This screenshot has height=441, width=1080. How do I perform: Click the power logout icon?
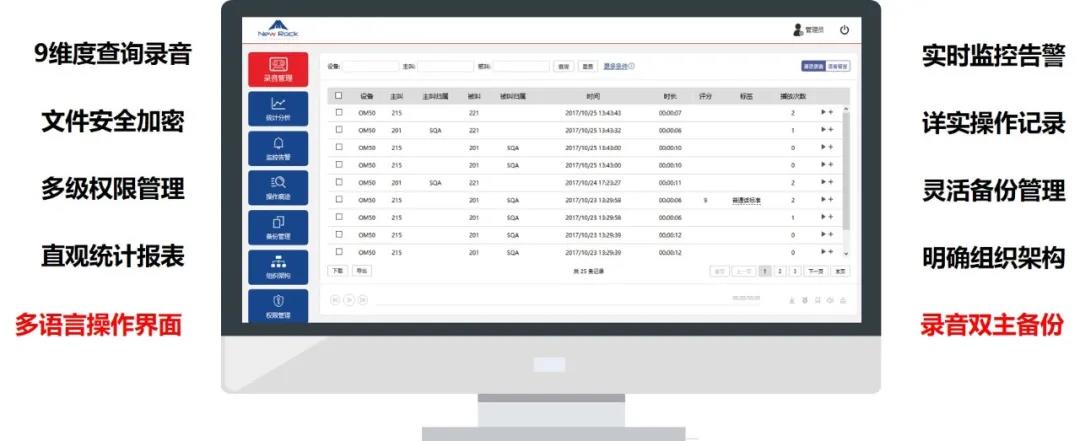tap(844, 30)
